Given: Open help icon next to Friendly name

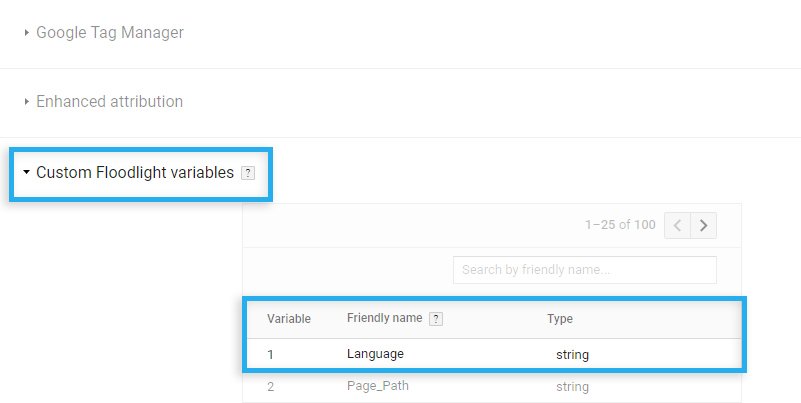Looking at the screenshot, I should click(x=436, y=319).
